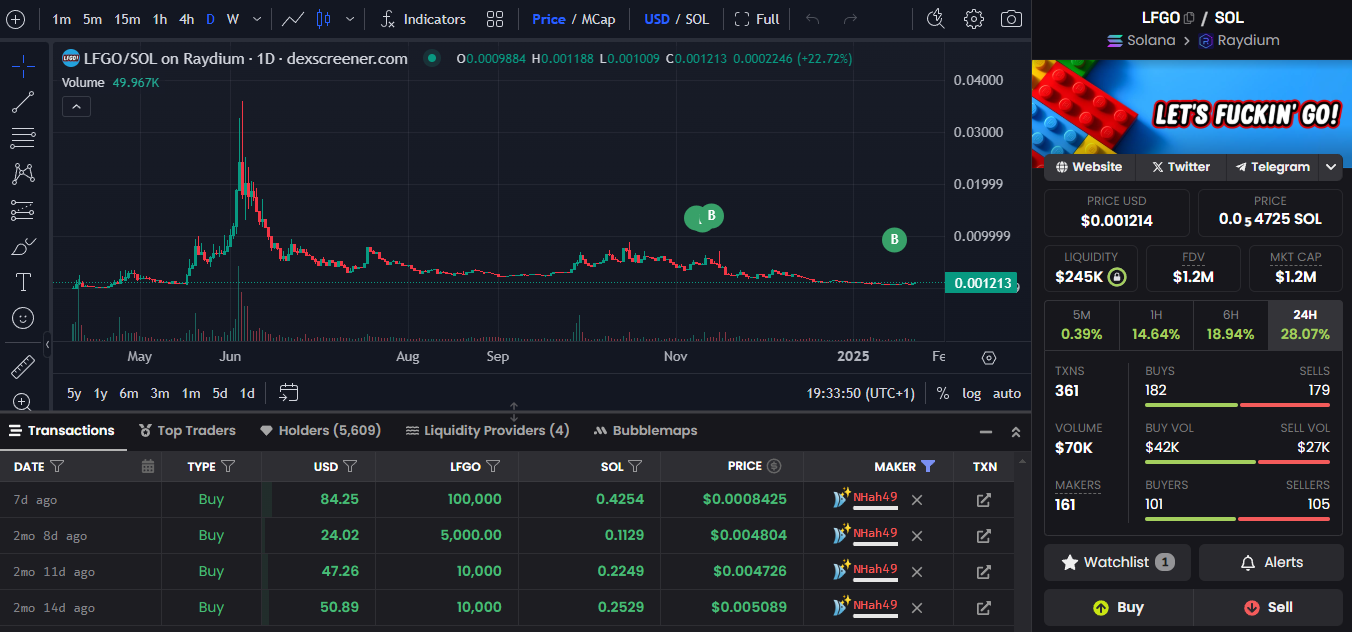The height and width of the screenshot is (632, 1352).
Task: Expand chart style options dropdown
Action: 349,19
